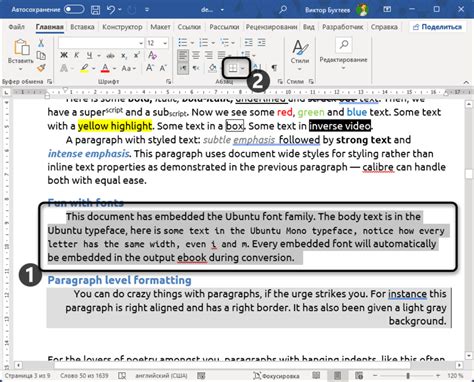
Task: Apply yellow text highlight color
Action: (x=84, y=68)
